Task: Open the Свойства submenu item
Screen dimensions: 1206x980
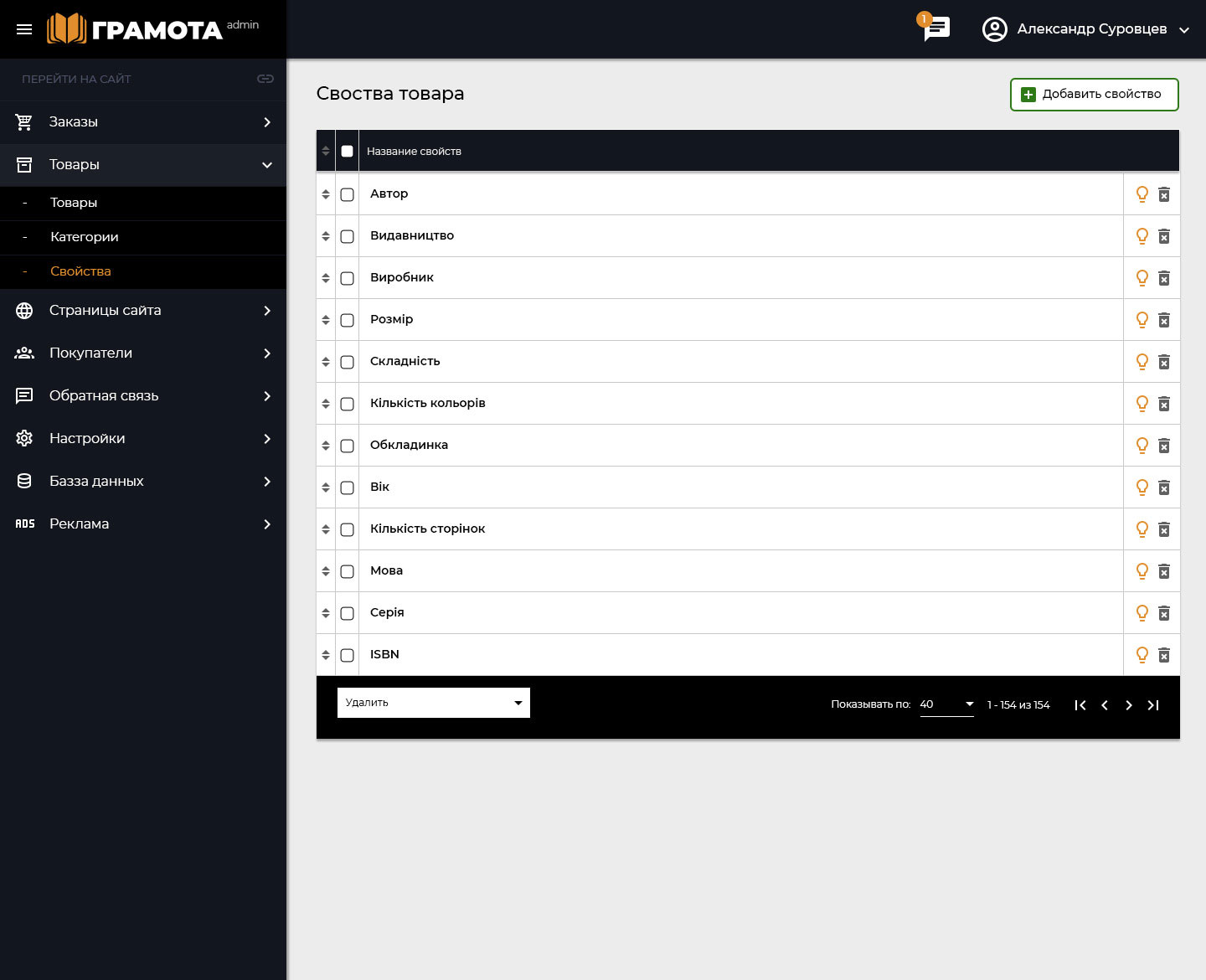Action: pos(143,272)
